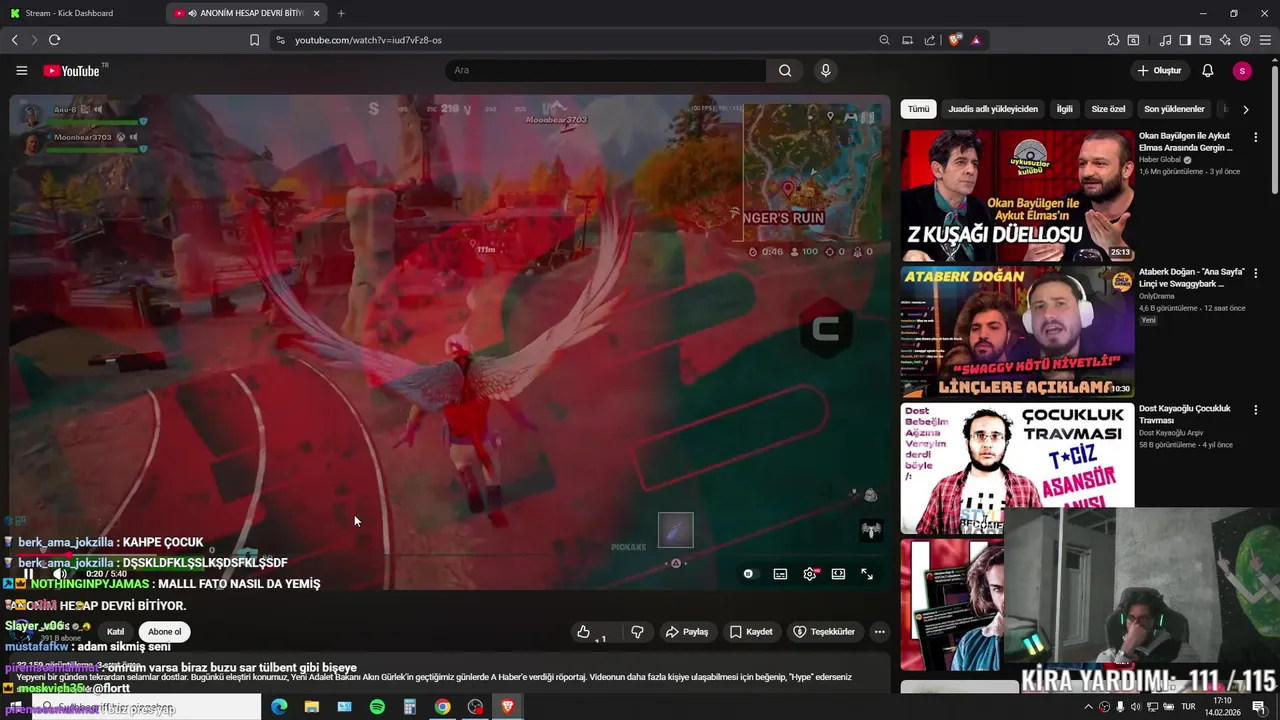Enter fullscreen in the video player
The image size is (1280, 720).
[867, 574]
